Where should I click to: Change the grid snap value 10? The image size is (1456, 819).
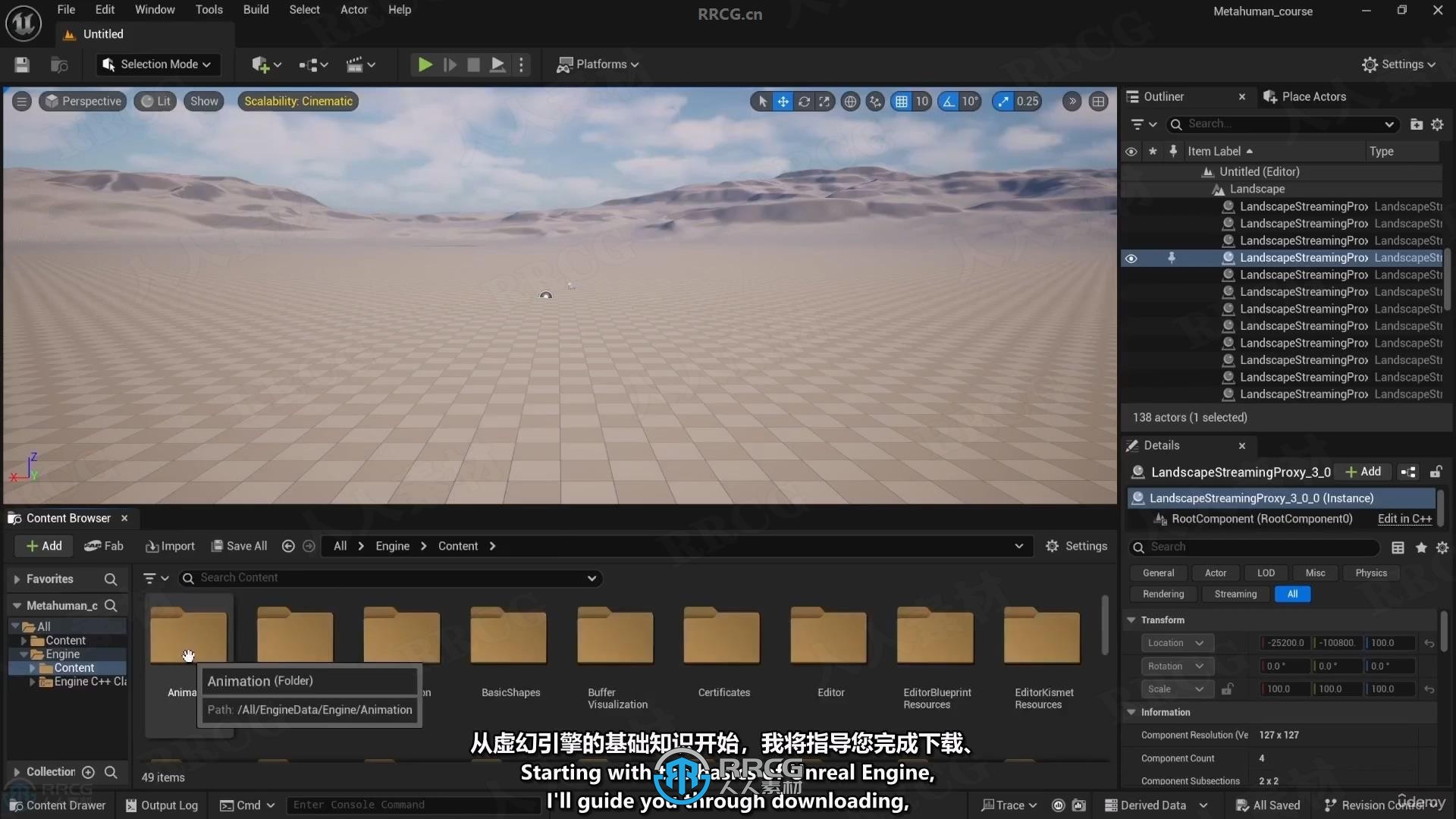click(921, 101)
